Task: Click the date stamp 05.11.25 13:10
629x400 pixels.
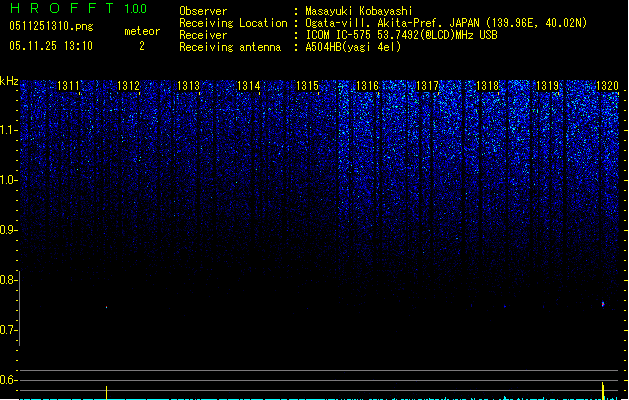Action: 51,46
